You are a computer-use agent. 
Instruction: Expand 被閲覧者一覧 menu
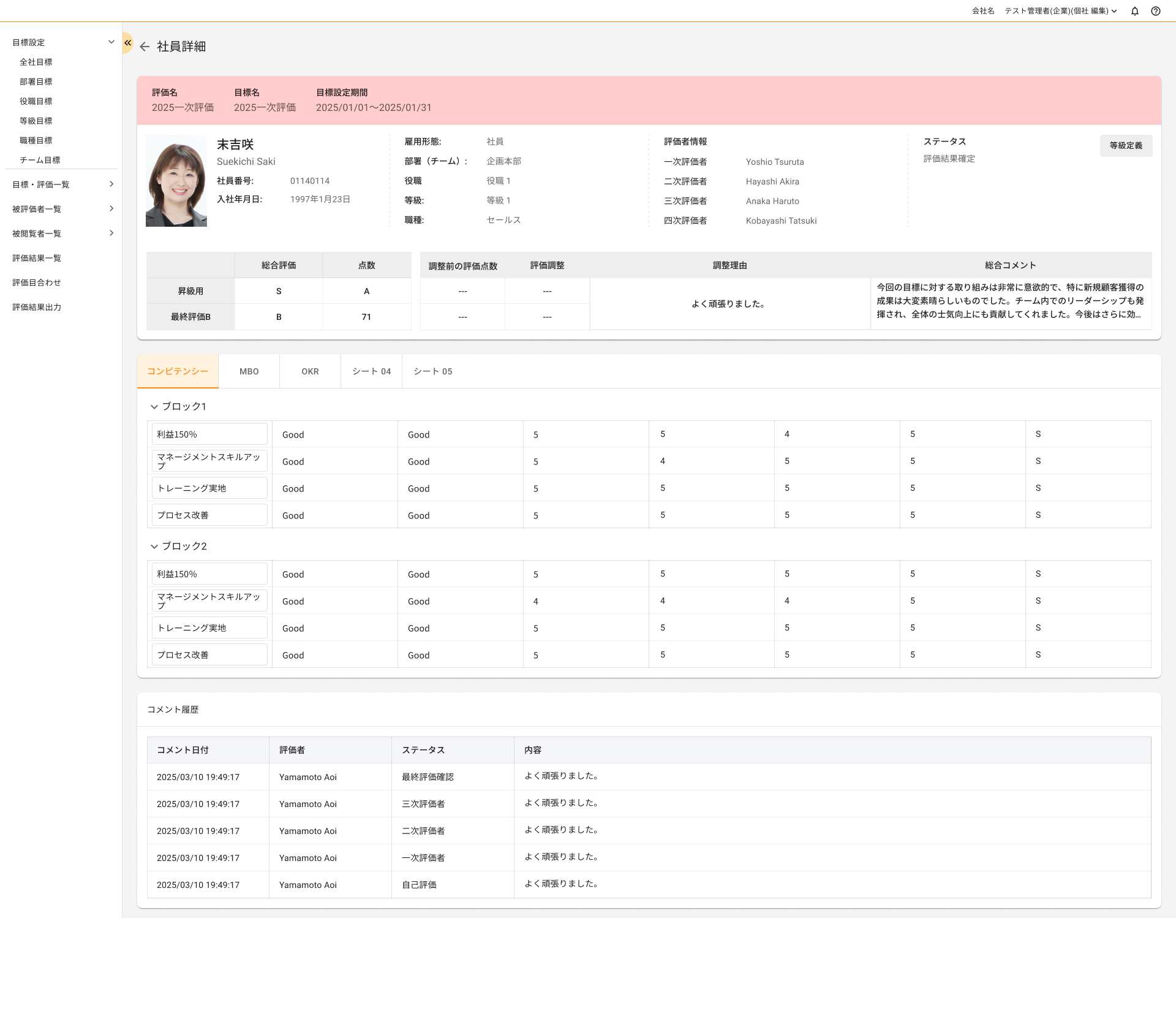111,233
